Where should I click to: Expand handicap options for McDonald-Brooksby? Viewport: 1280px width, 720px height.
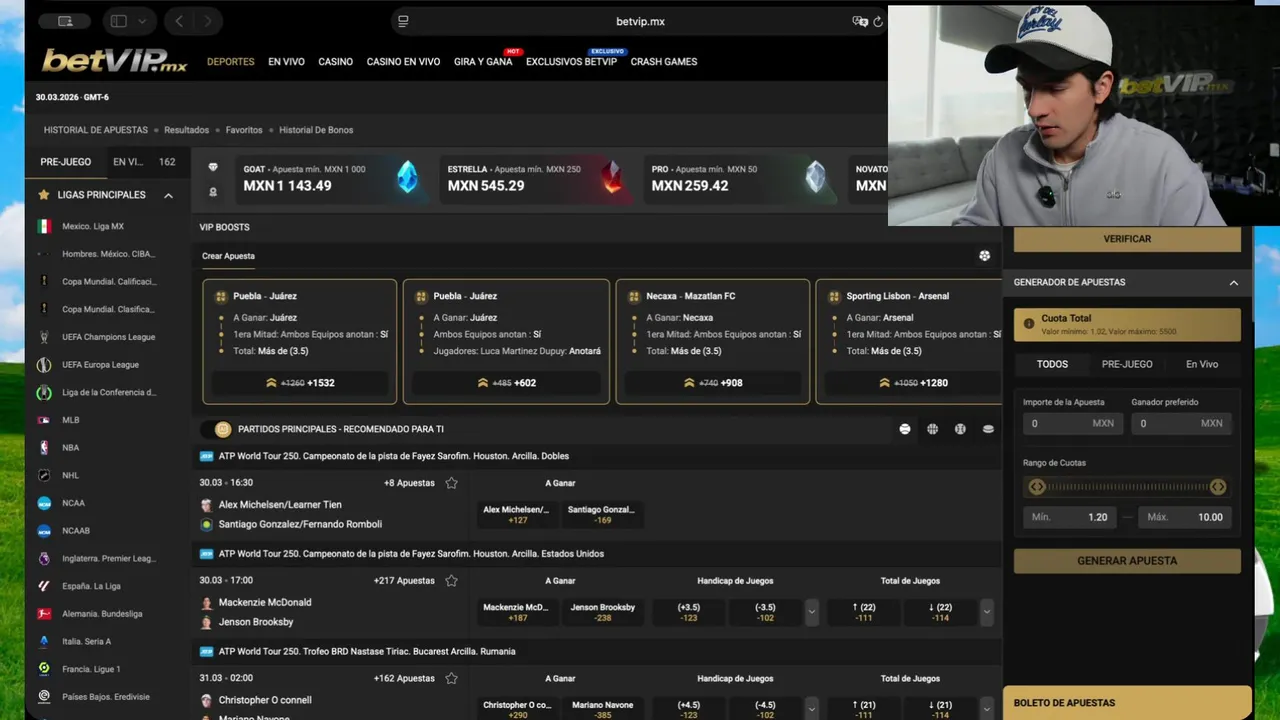811,612
